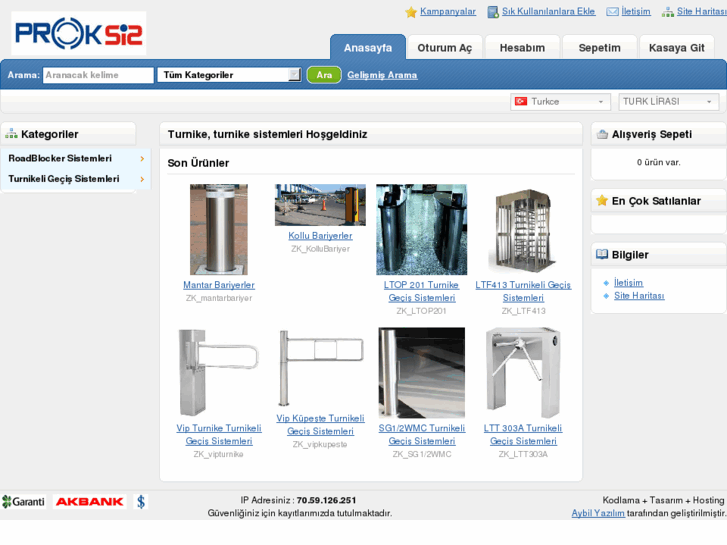Screen dimensions: 727x545
Task: Open the Vip Küpeşte Turnikeli Geçiş Sistemleri link
Action: click(x=320, y=425)
